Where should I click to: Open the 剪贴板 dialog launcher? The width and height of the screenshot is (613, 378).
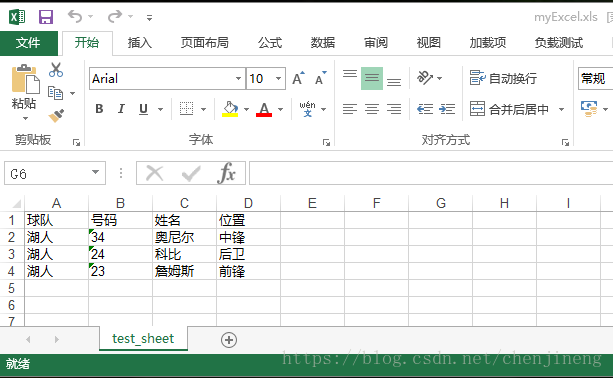tap(76, 143)
